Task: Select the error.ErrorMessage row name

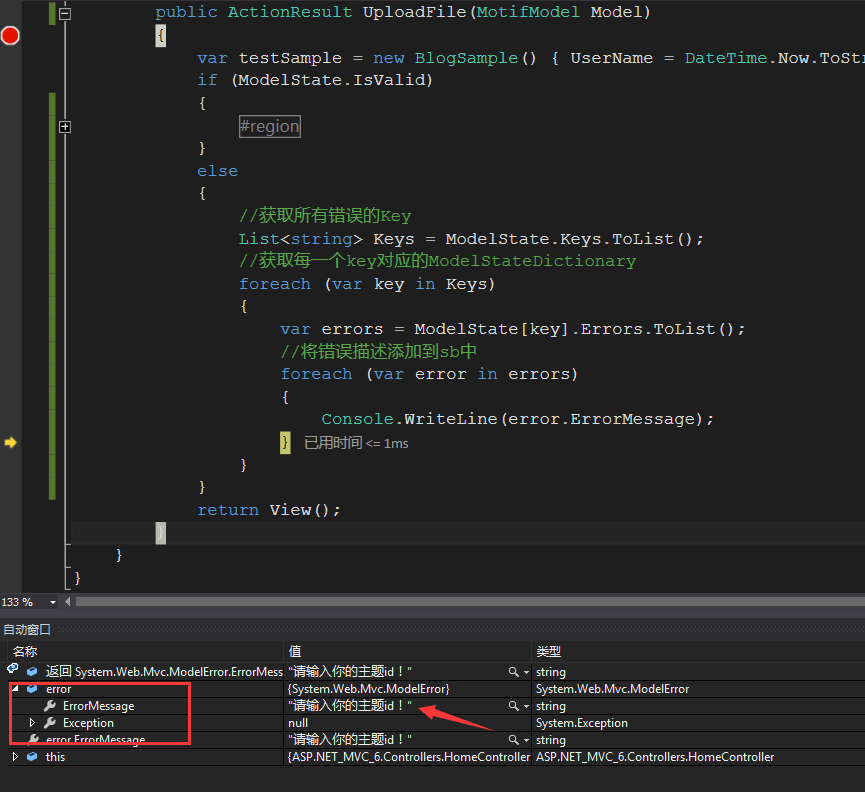Action: point(96,740)
